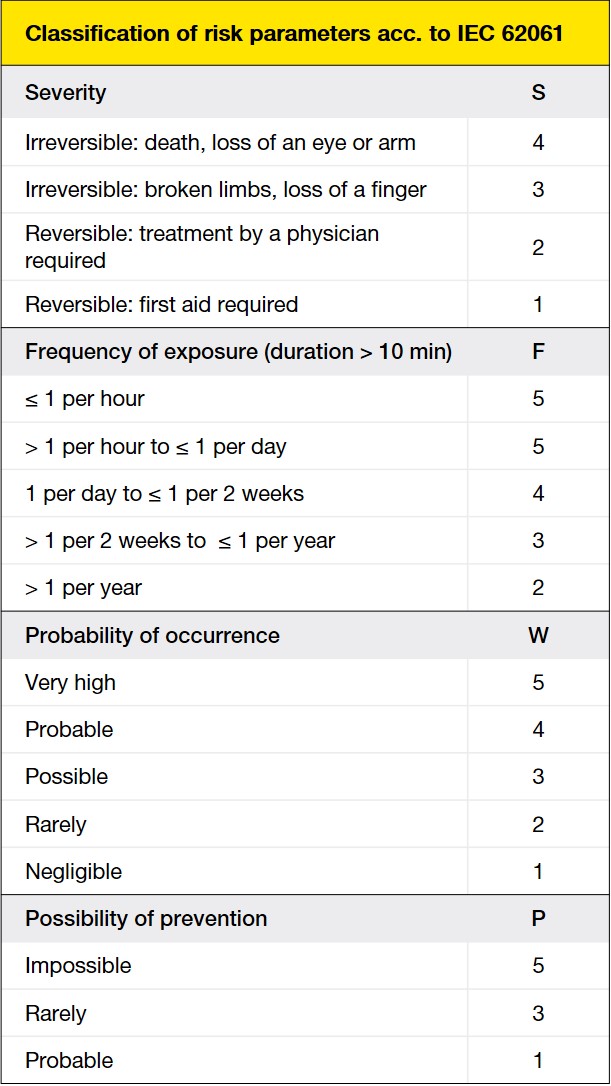Image resolution: width=611 pixels, height=1086 pixels.
Task: Click the 'Possible' probability row
Action: click(67, 777)
